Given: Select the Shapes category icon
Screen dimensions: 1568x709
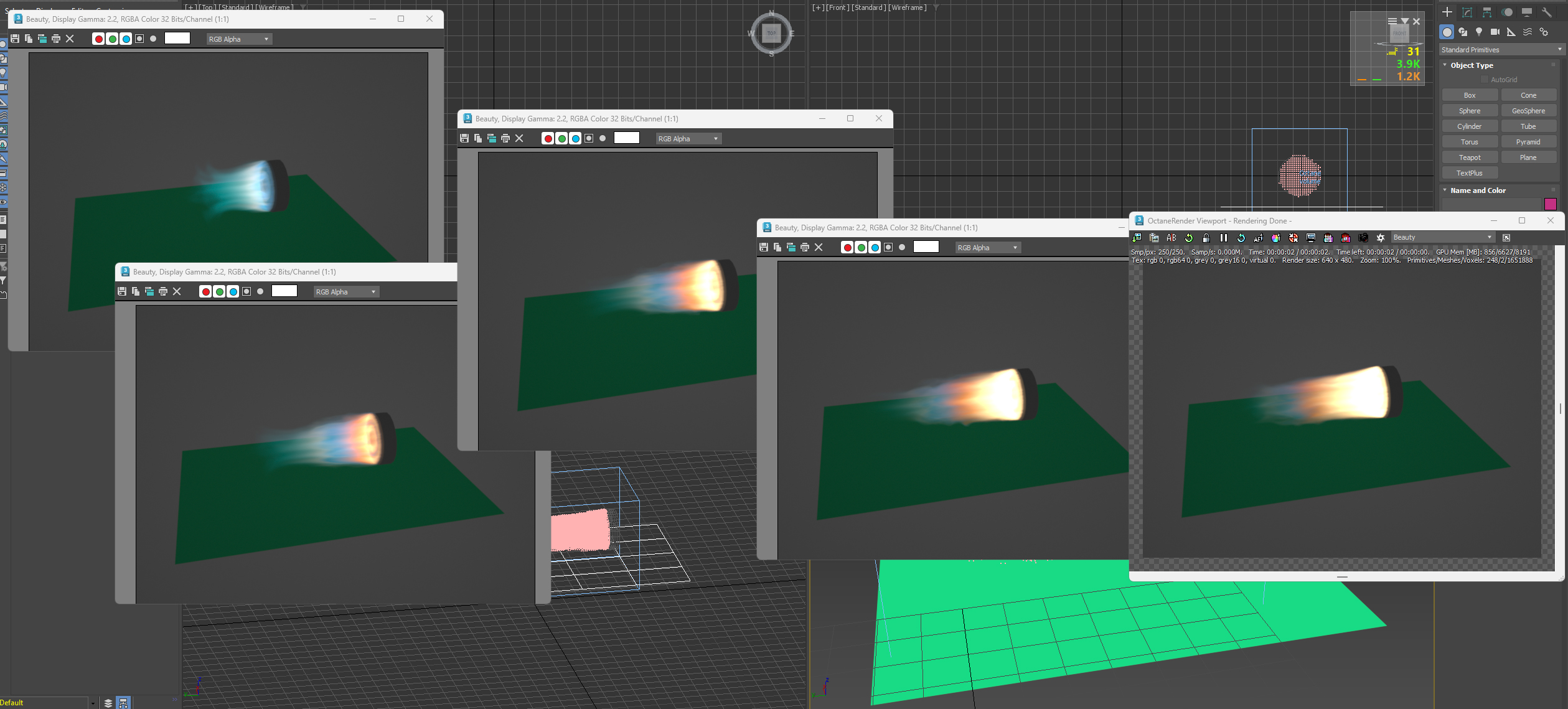Looking at the screenshot, I should 1463,32.
